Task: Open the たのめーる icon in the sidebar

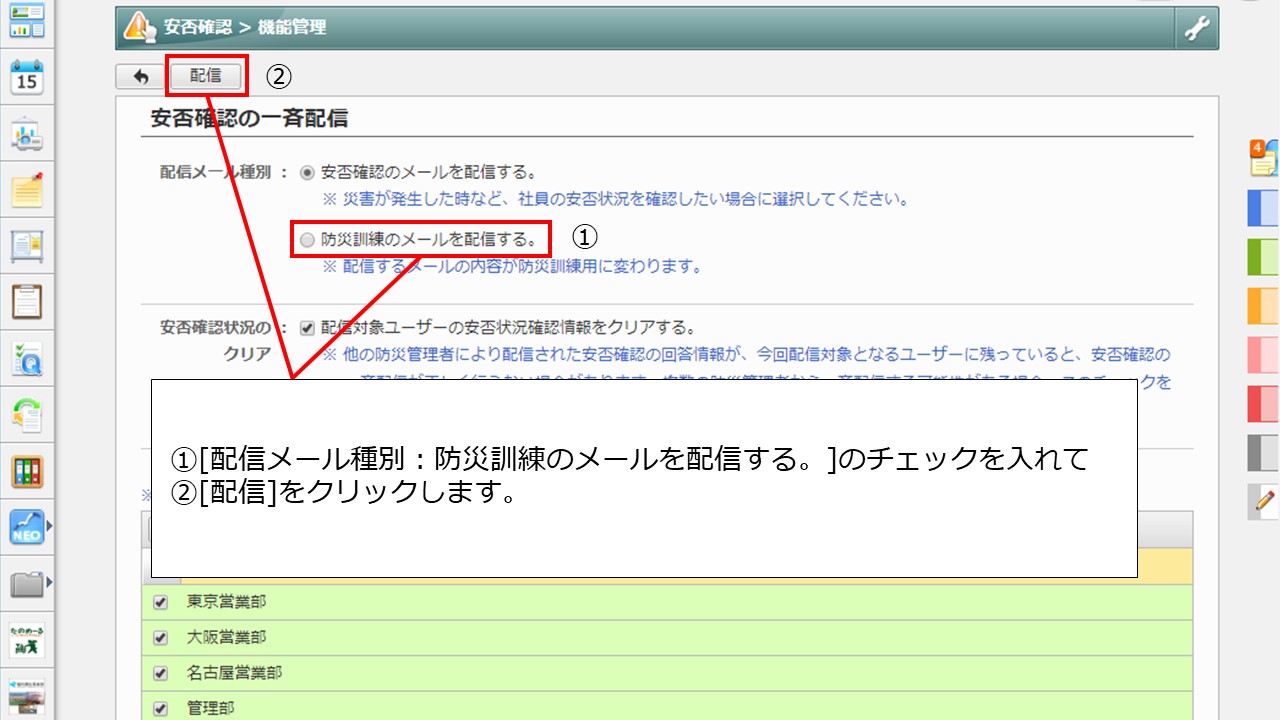Action: (27, 641)
